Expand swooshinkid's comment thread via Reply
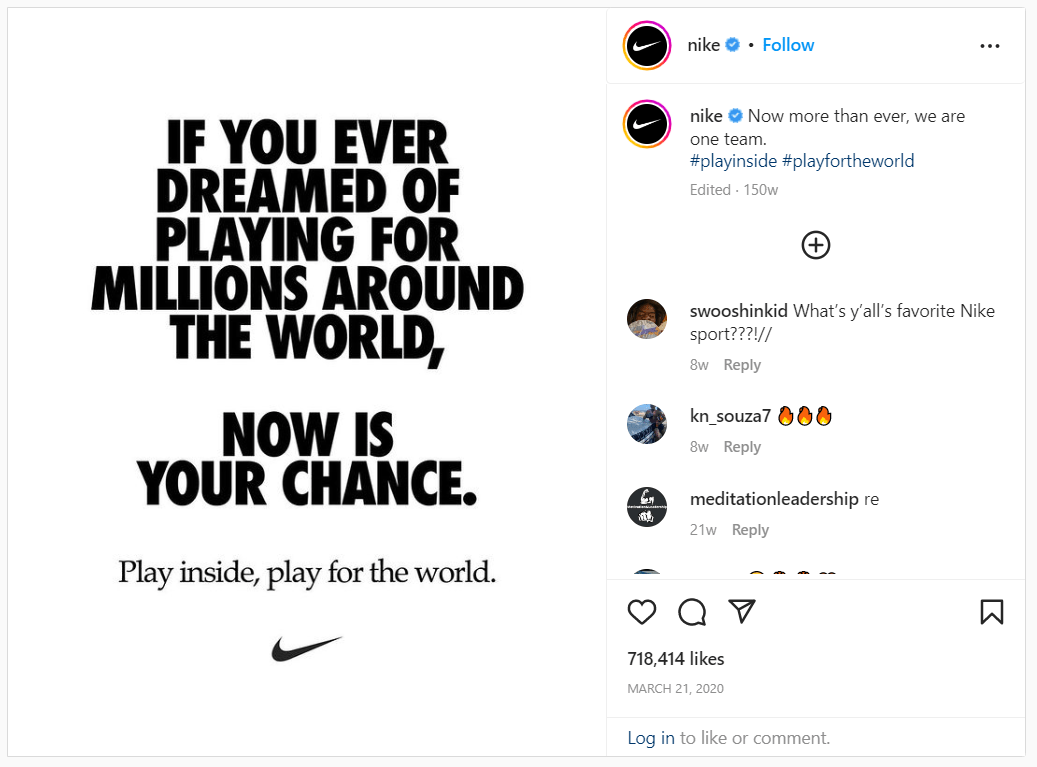This screenshot has width=1037, height=767. tap(742, 364)
